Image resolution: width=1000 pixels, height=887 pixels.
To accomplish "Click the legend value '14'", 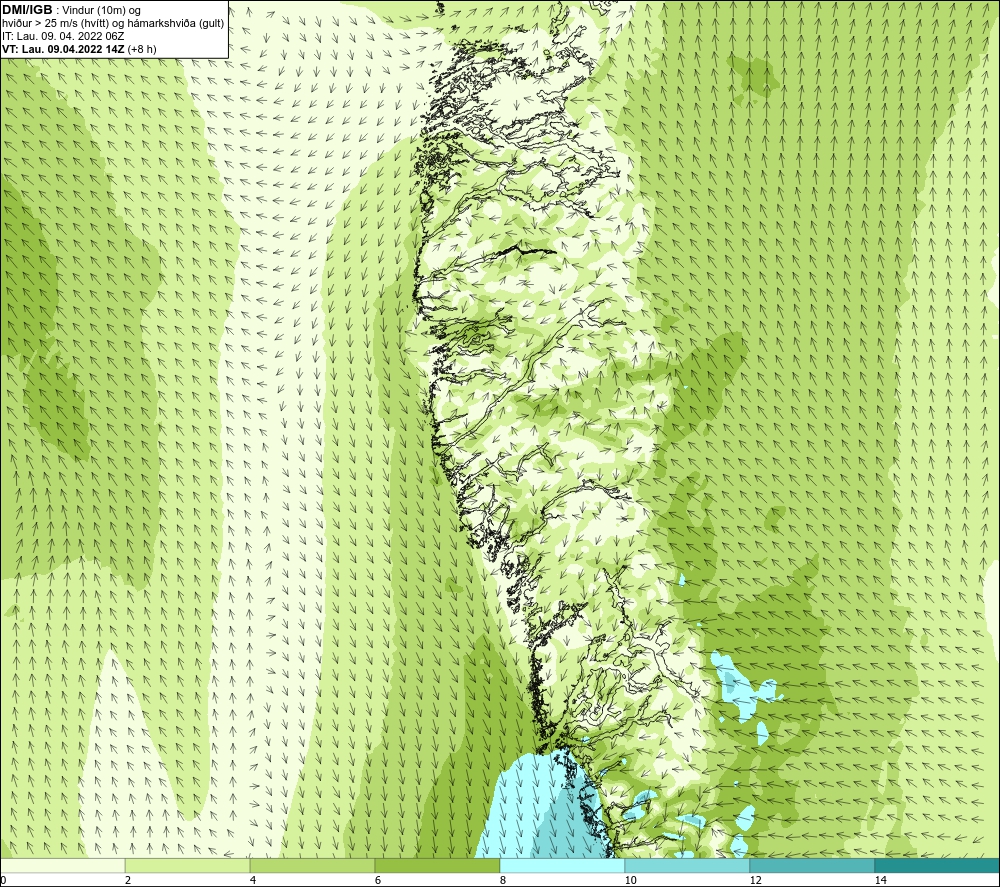I will [x=880, y=880].
